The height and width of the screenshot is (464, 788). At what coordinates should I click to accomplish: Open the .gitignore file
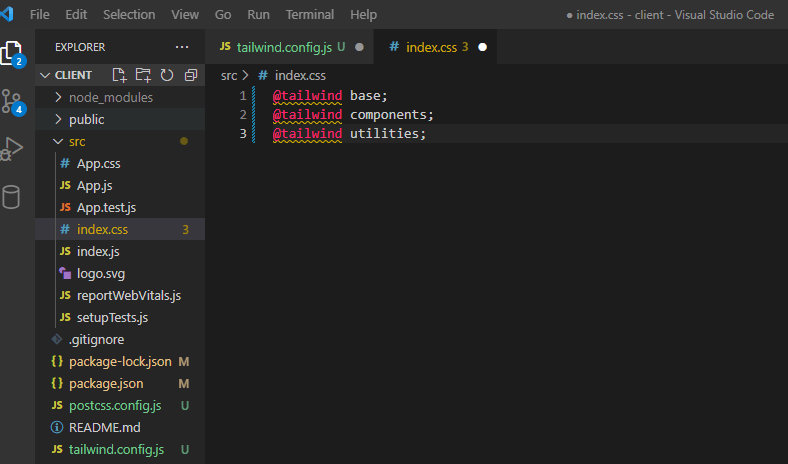pos(120,340)
